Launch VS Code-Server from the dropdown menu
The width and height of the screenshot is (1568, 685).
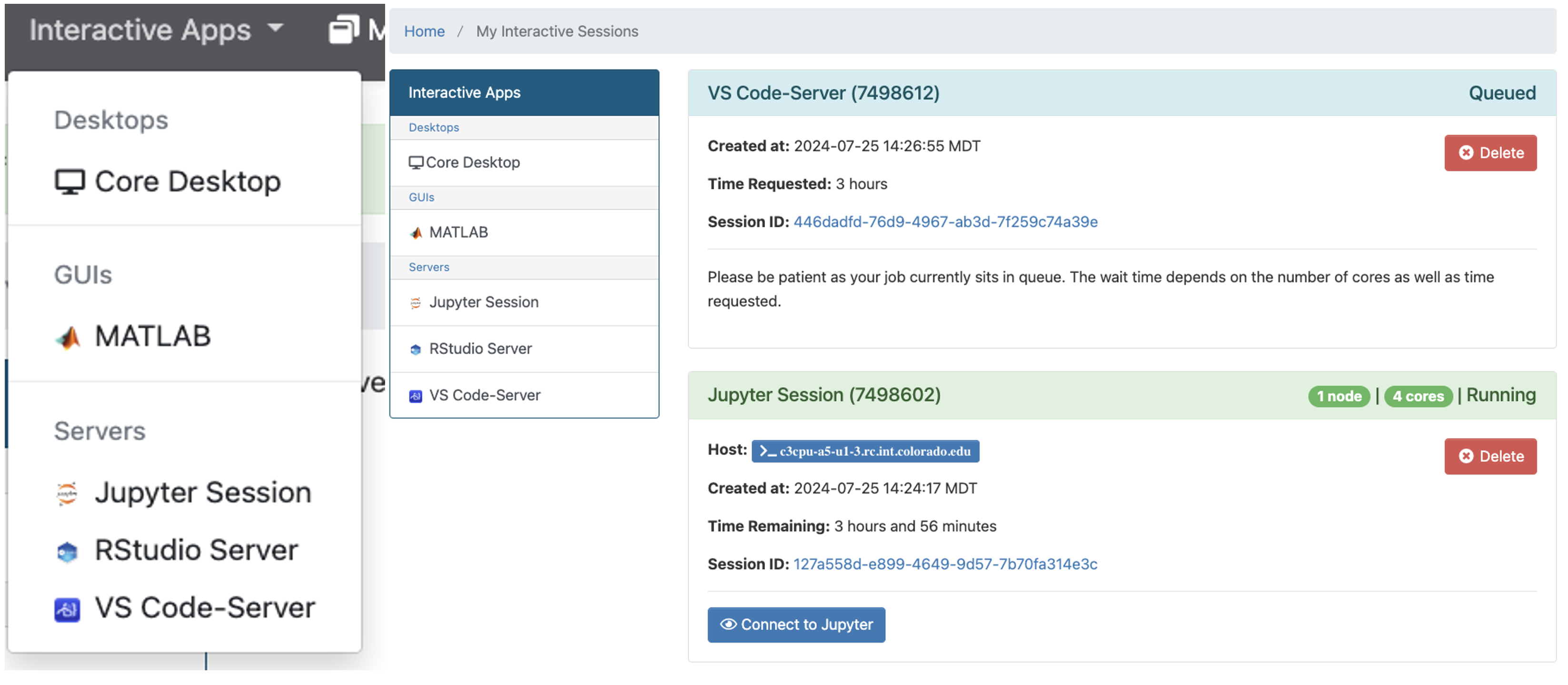click(185, 608)
